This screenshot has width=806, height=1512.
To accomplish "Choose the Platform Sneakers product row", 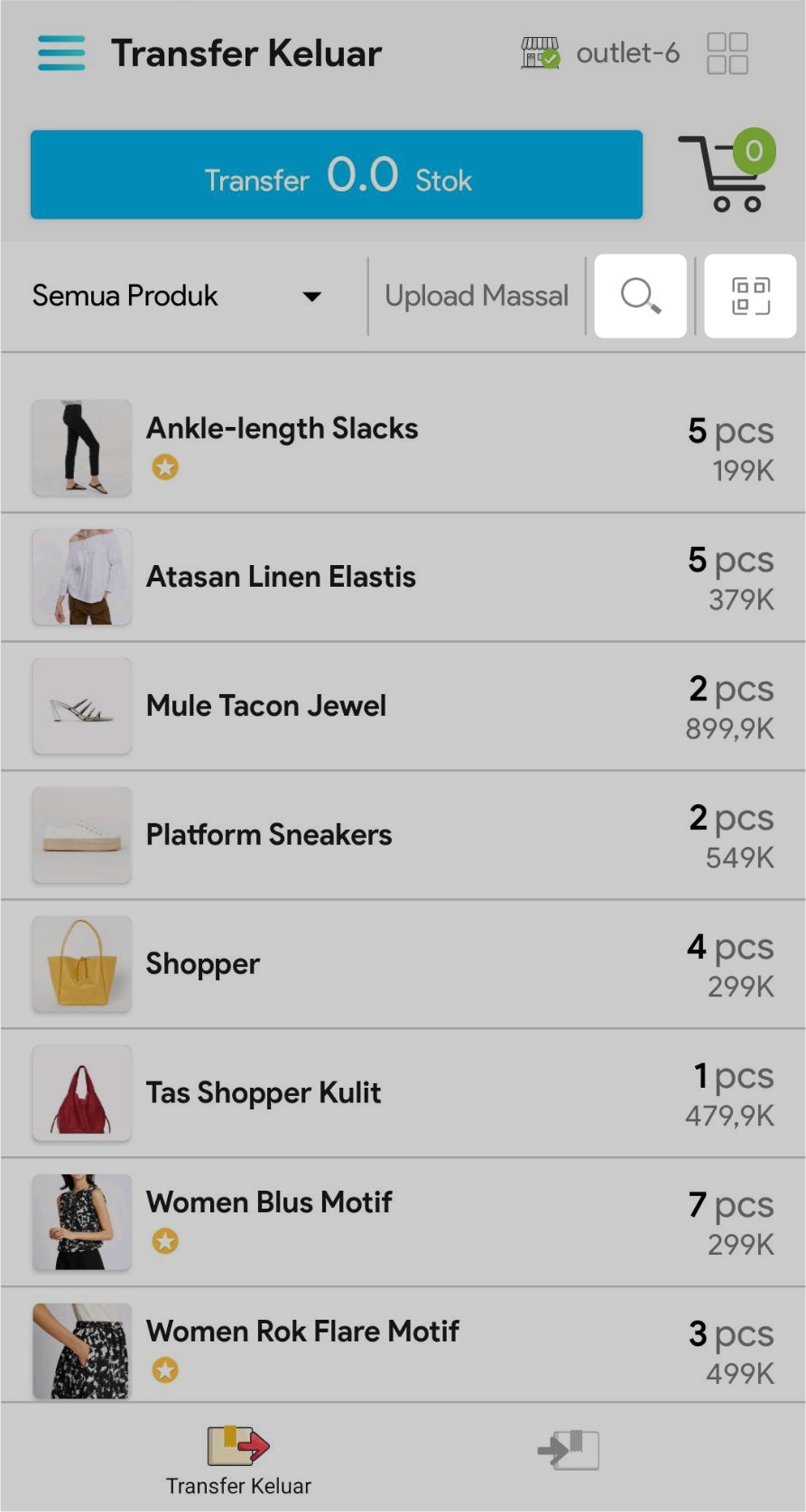I will 403,835.
